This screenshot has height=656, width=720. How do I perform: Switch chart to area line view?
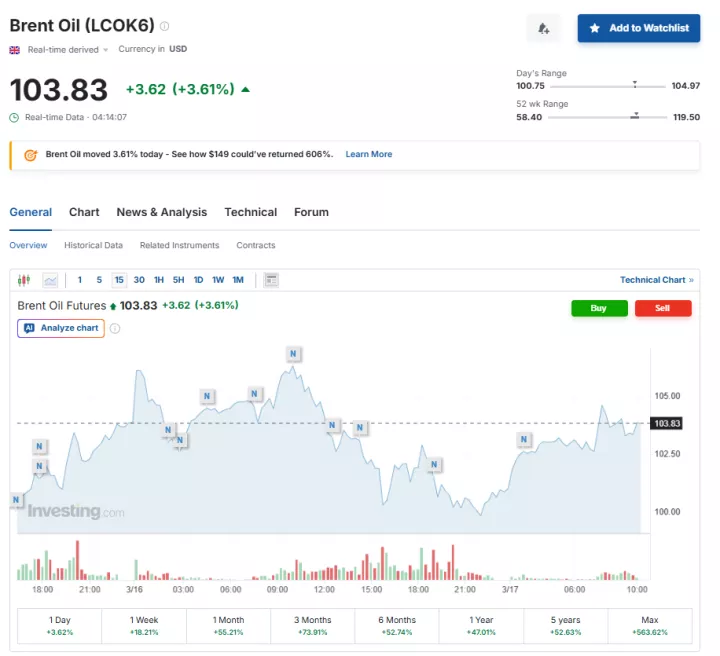(50, 280)
